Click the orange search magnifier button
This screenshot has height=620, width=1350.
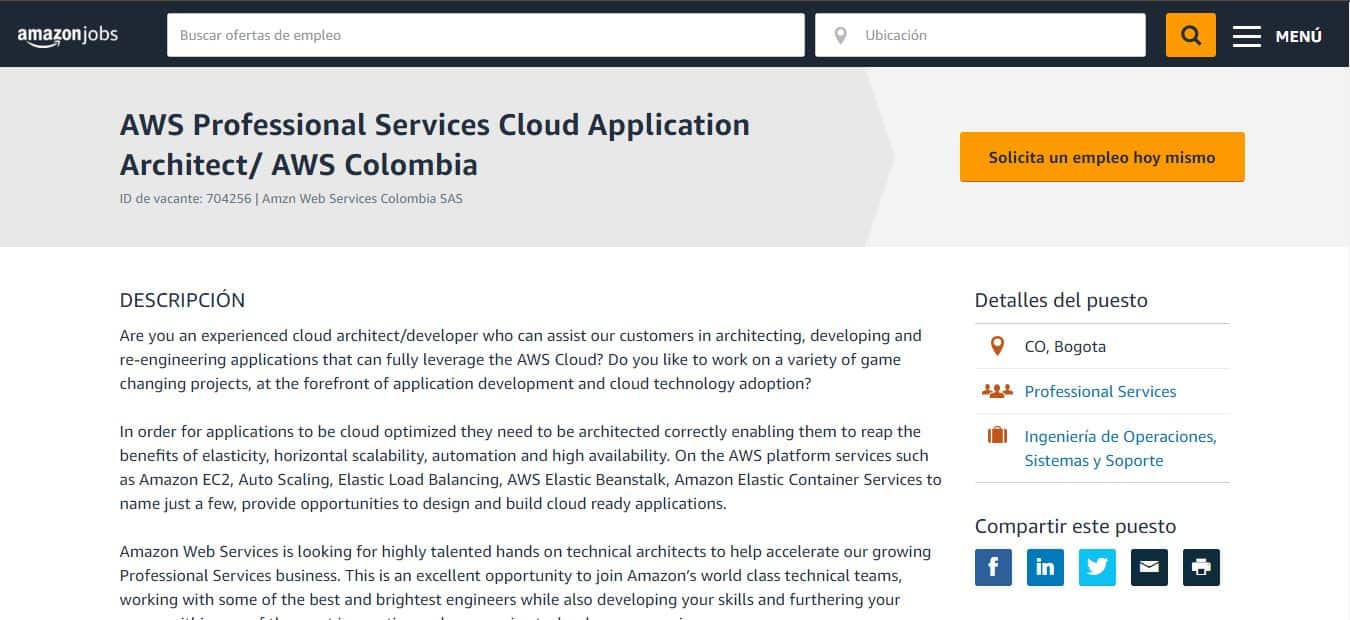[1190, 35]
